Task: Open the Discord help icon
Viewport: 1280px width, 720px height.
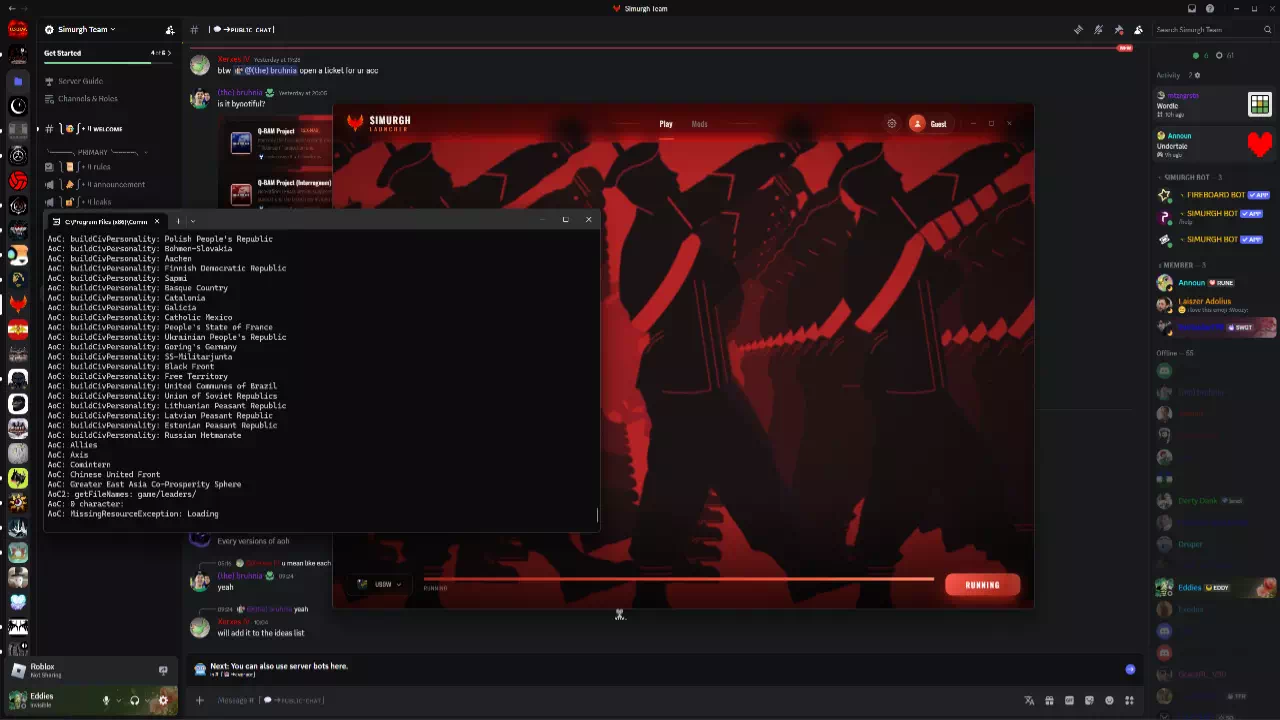Action: point(1210,9)
